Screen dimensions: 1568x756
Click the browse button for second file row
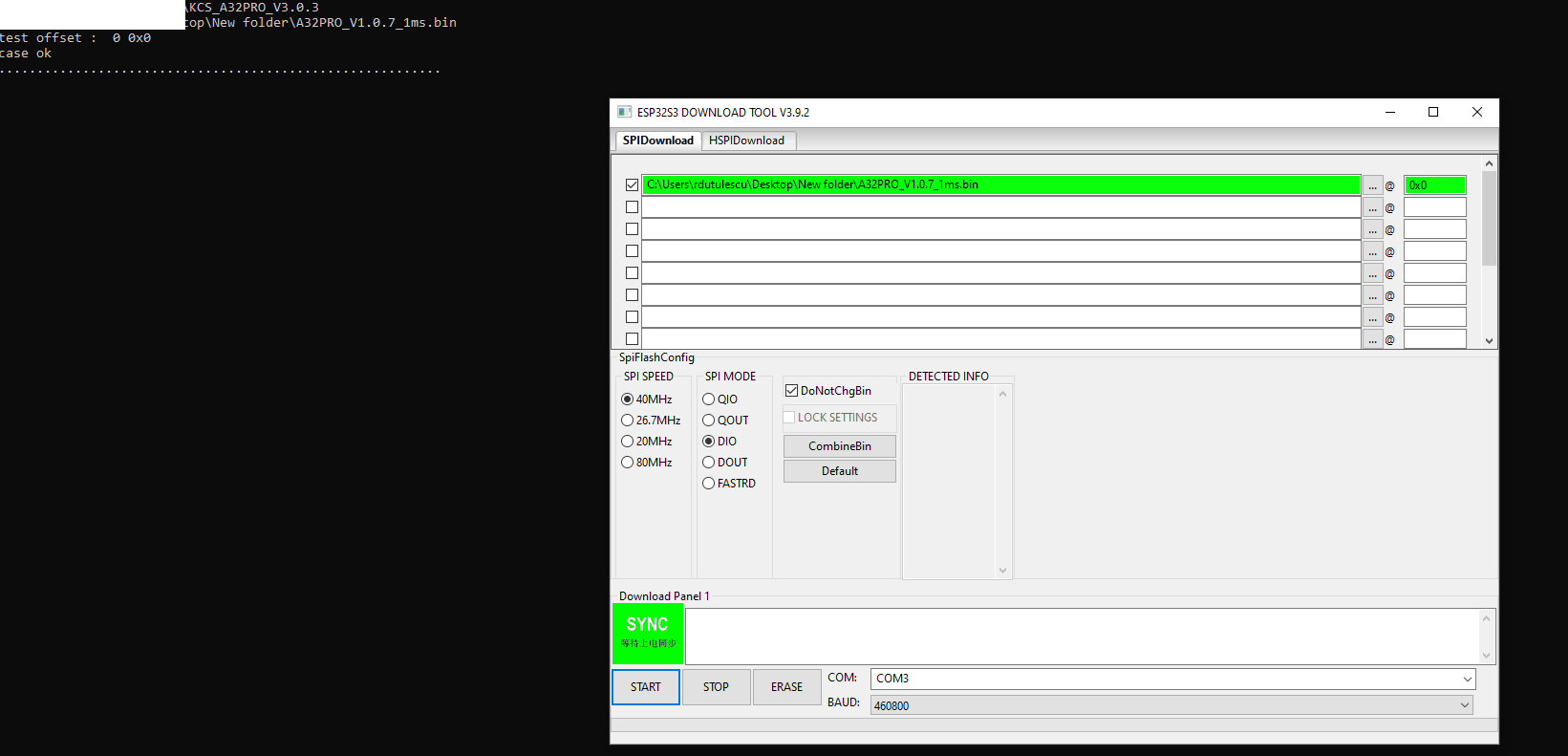pos(1372,207)
